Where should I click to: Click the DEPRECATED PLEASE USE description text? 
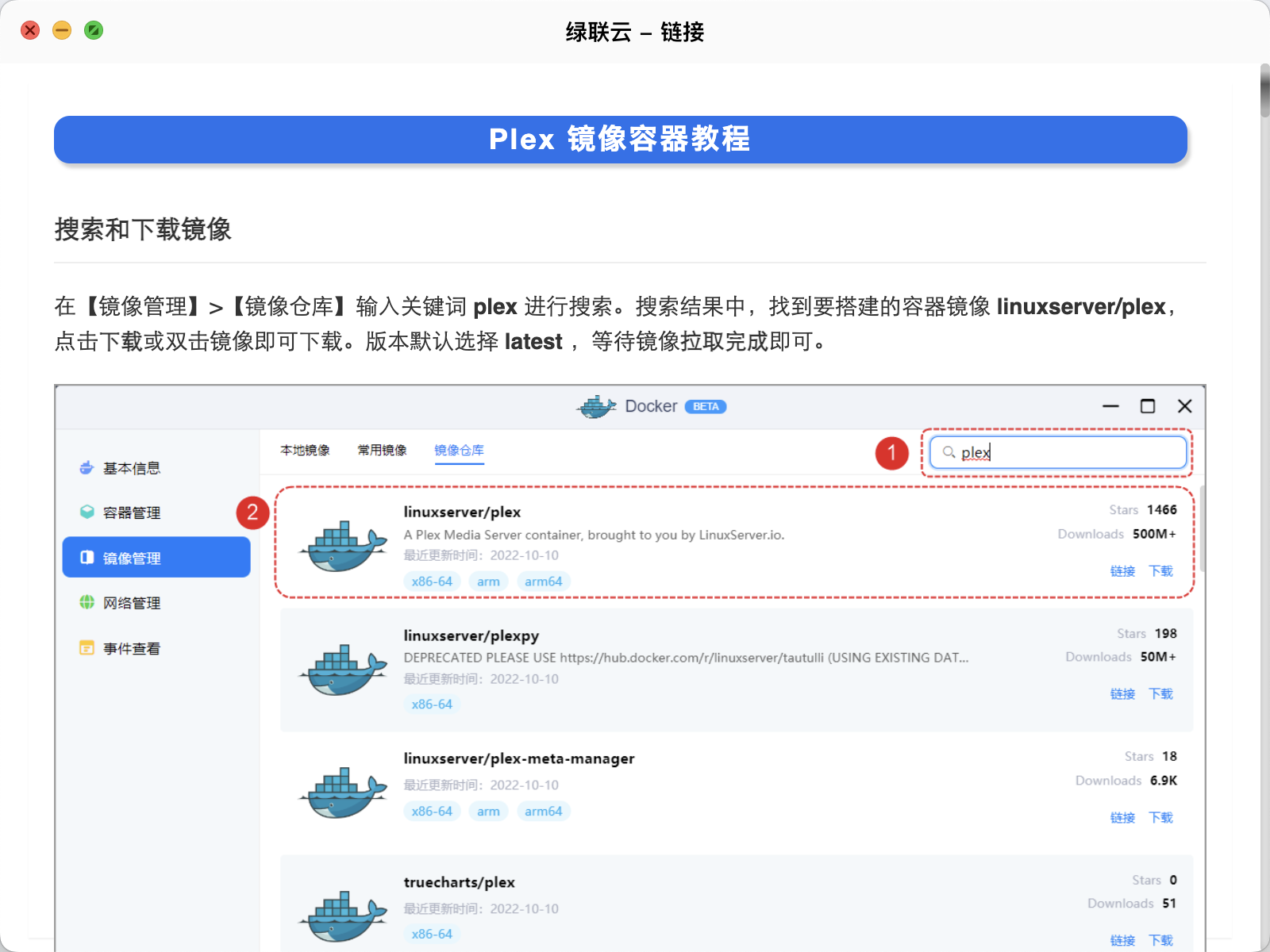686,658
